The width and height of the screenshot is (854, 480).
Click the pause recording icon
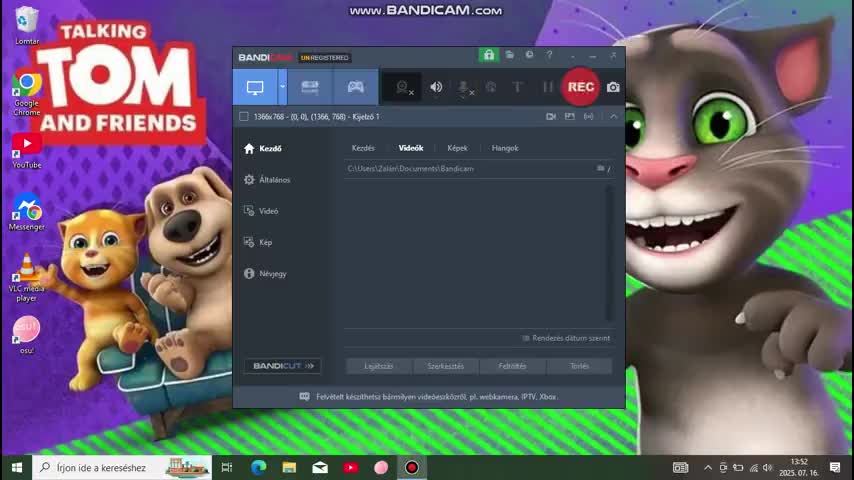pyautogui.click(x=547, y=87)
